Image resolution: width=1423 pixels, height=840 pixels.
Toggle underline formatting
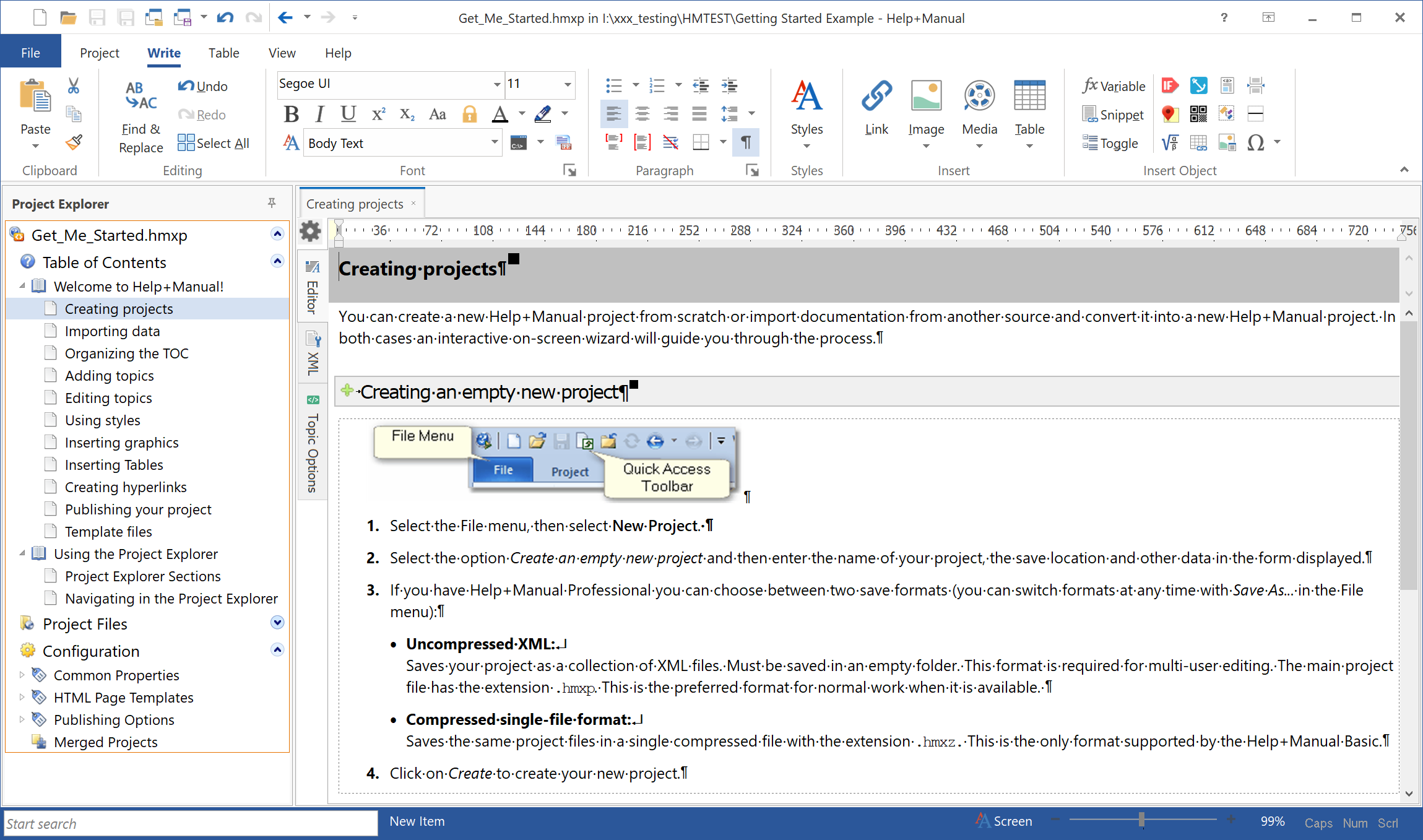point(348,114)
